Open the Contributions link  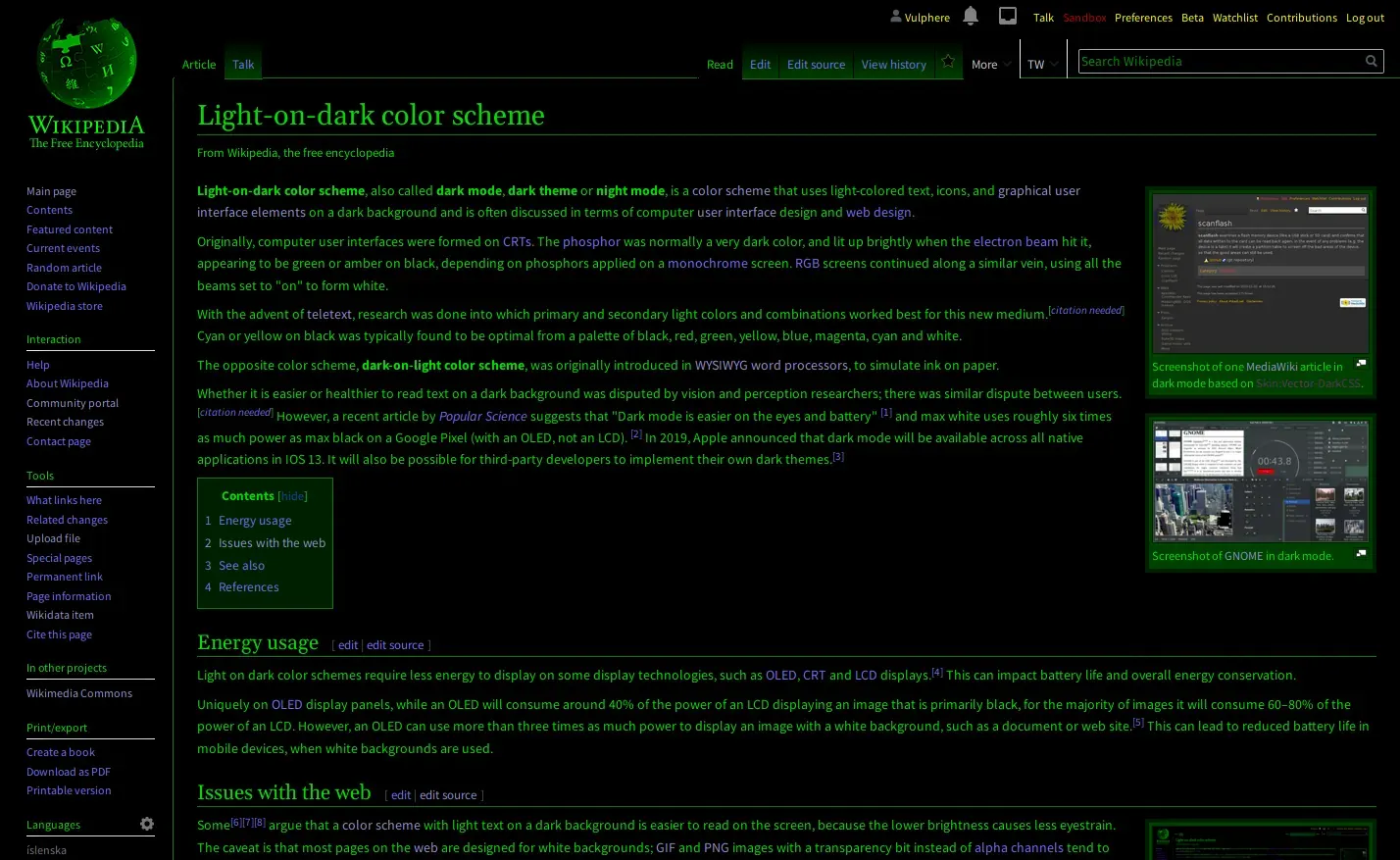1301,18
